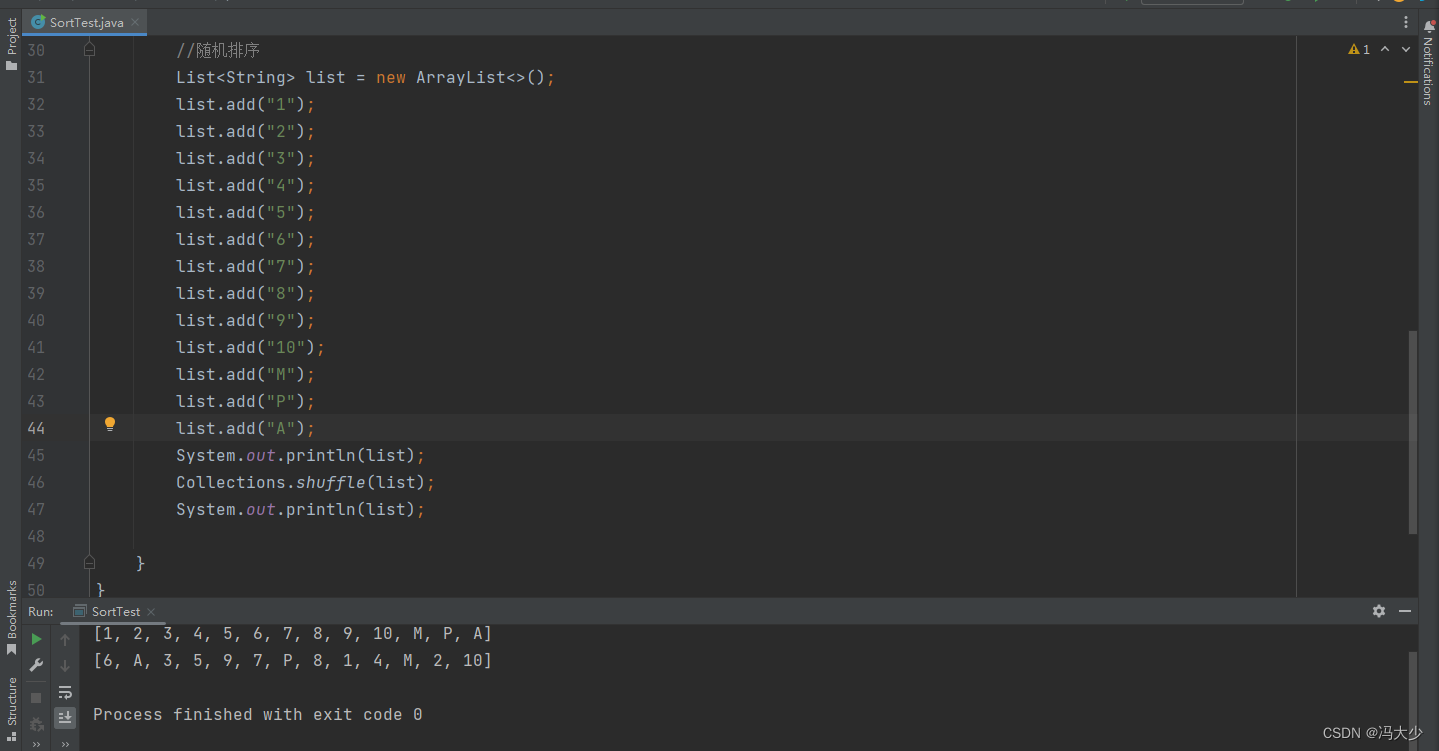This screenshot has height=751, width=1439.
Task: Select the SortTest tab in Run panel
Action: point(115,611)
